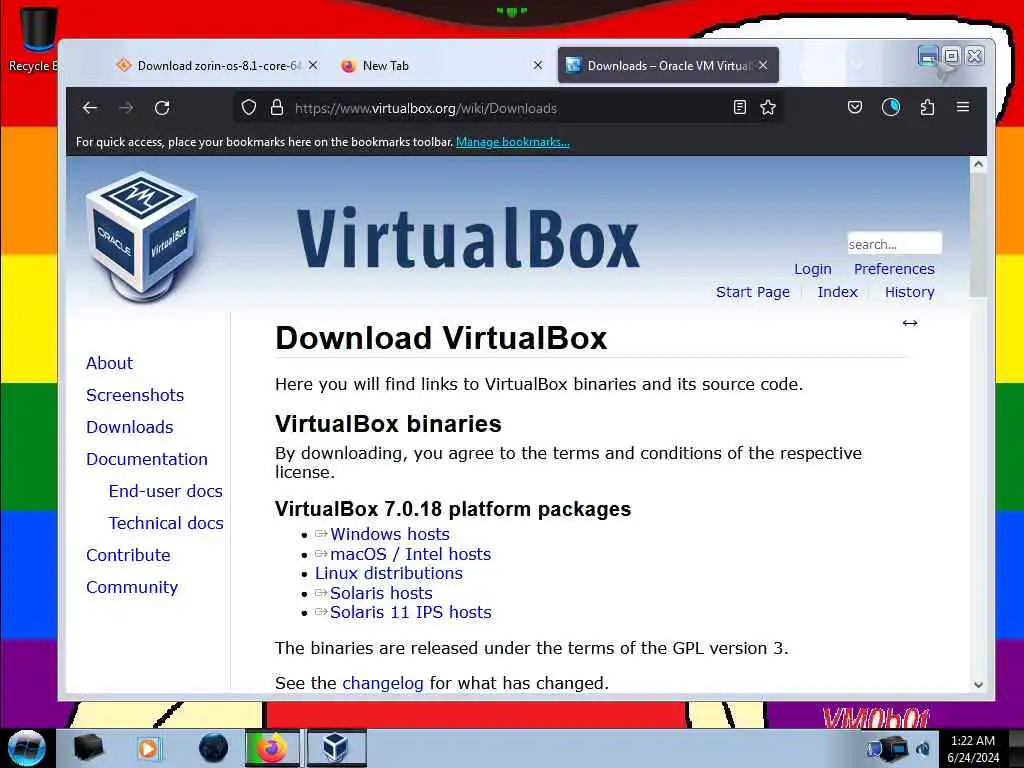1024x768 pixels.
Task: Open Community in the sidebar
Action: [x=132, y=587]
